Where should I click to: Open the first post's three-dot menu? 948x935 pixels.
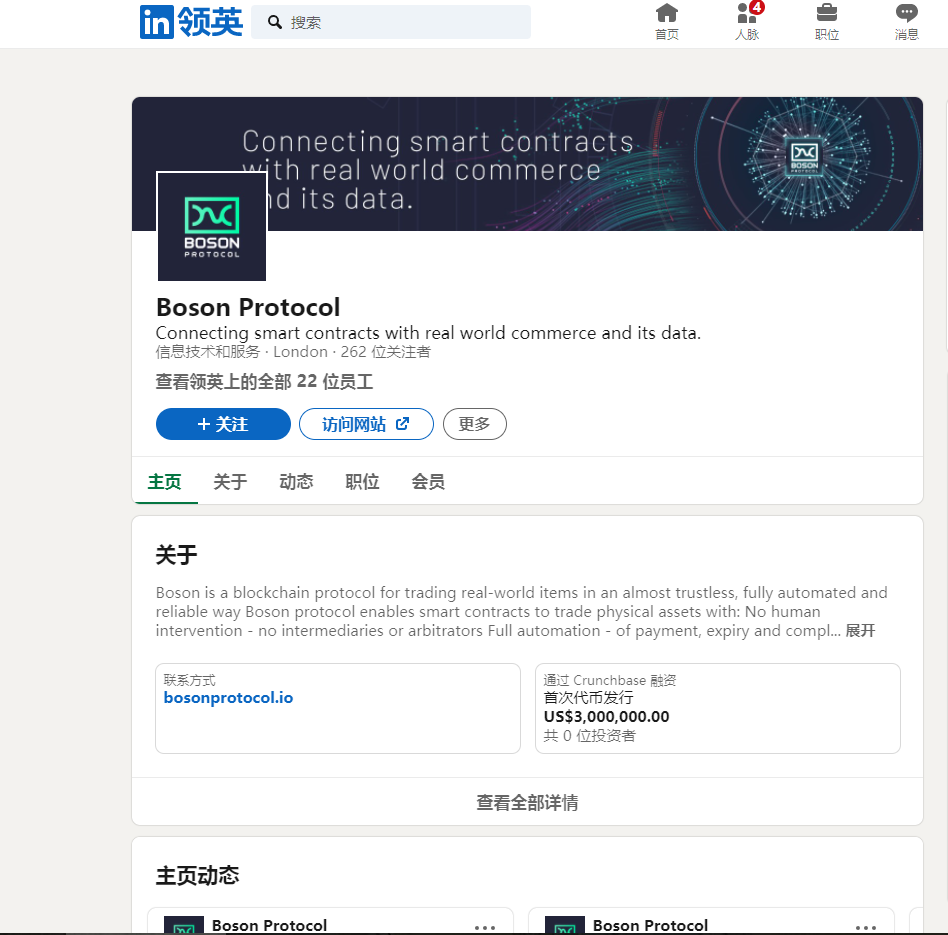coord(485,927)
